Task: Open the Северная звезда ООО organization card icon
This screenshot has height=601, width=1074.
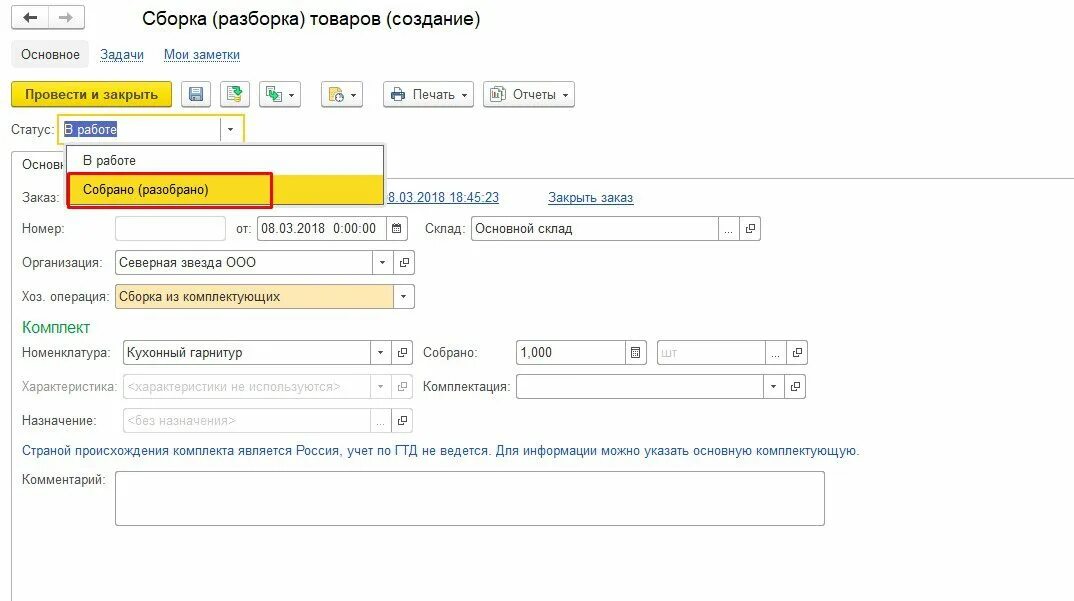Action: coord(404,262)
